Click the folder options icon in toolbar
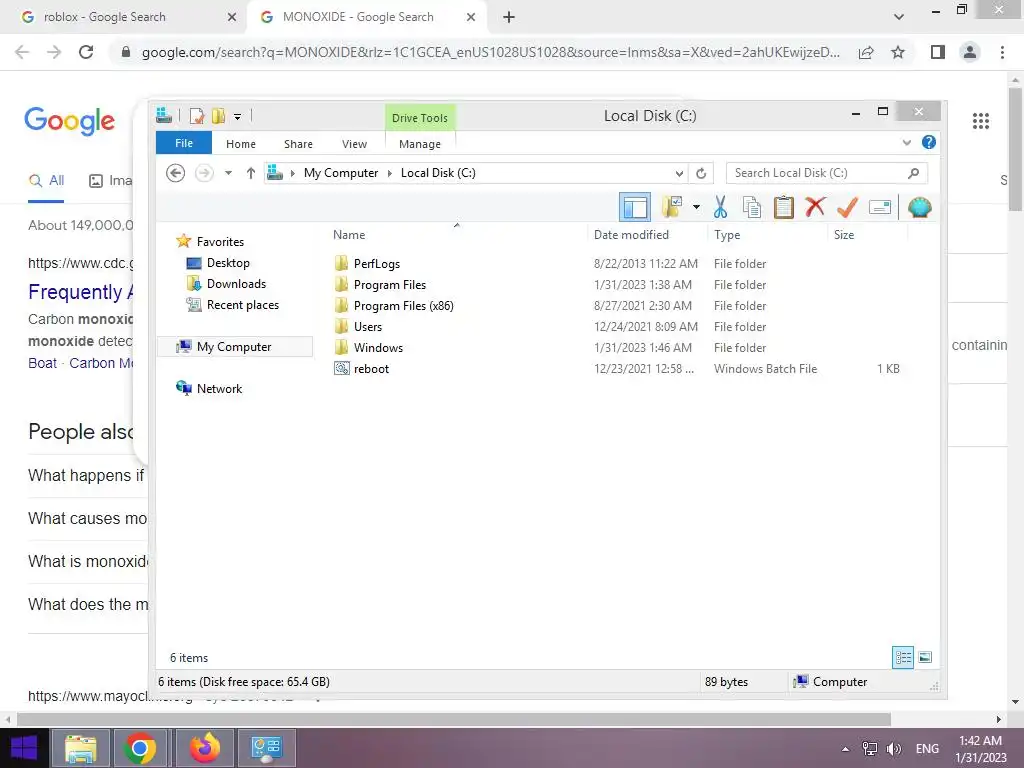Screen dimensions: 1024x768 click(672, 207)
